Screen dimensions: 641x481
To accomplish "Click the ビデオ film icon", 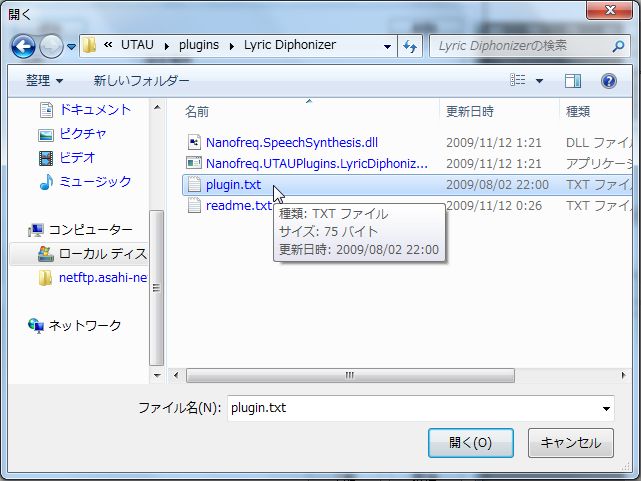I will click(x=46, y=158).
